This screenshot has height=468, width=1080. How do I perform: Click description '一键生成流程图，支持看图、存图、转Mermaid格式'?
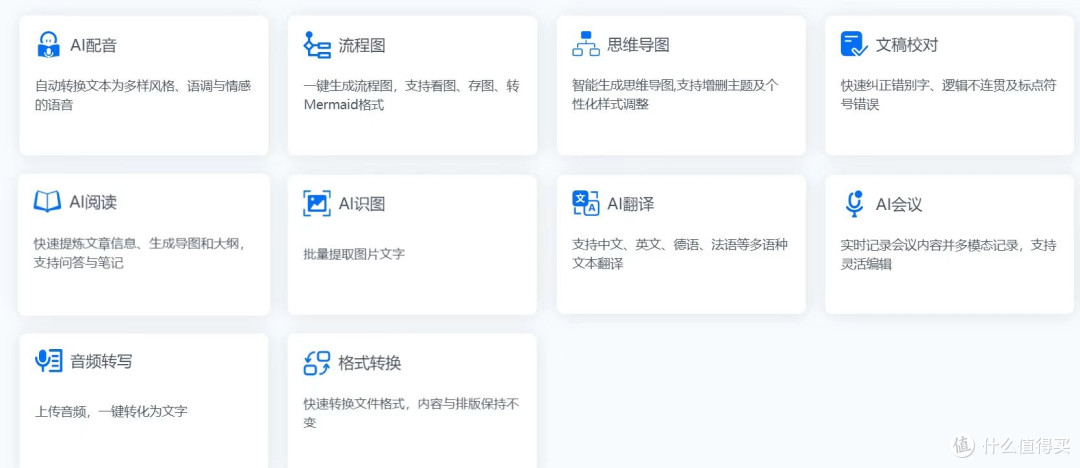(412, 96)
